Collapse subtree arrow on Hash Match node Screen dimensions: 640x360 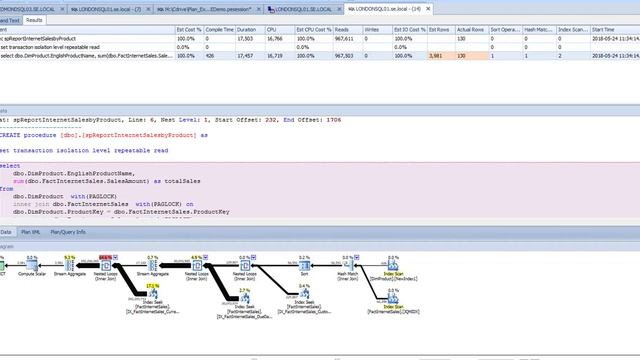(x=357, y=257)
